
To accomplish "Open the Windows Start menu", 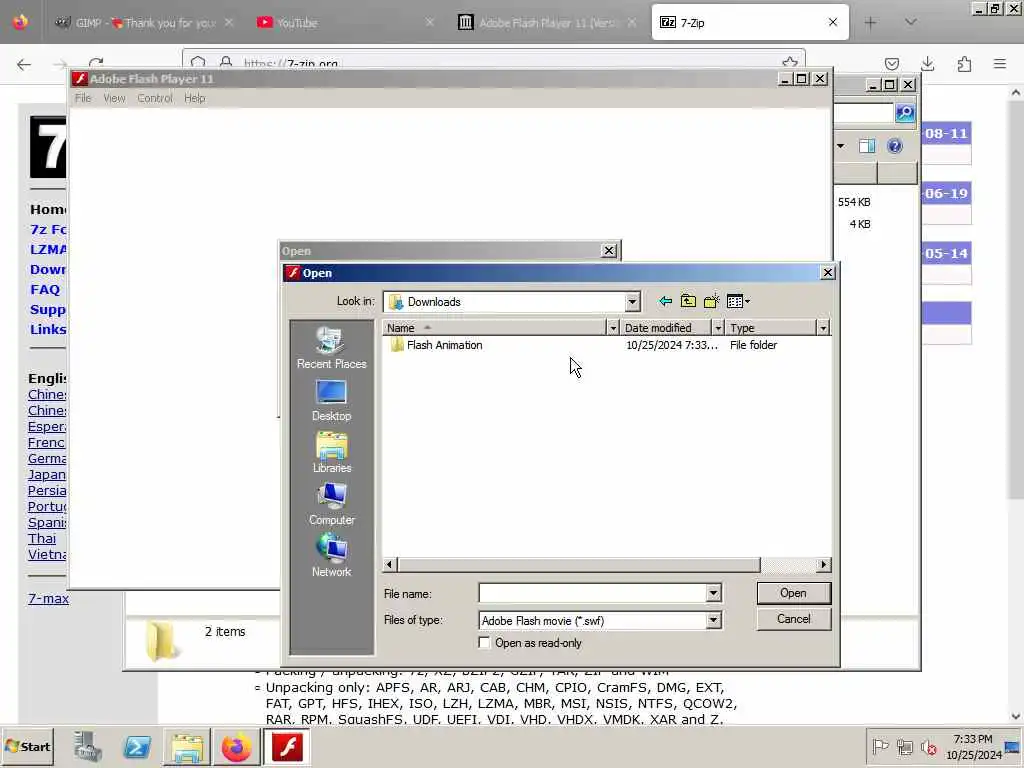I will click(x=27, y=746).
